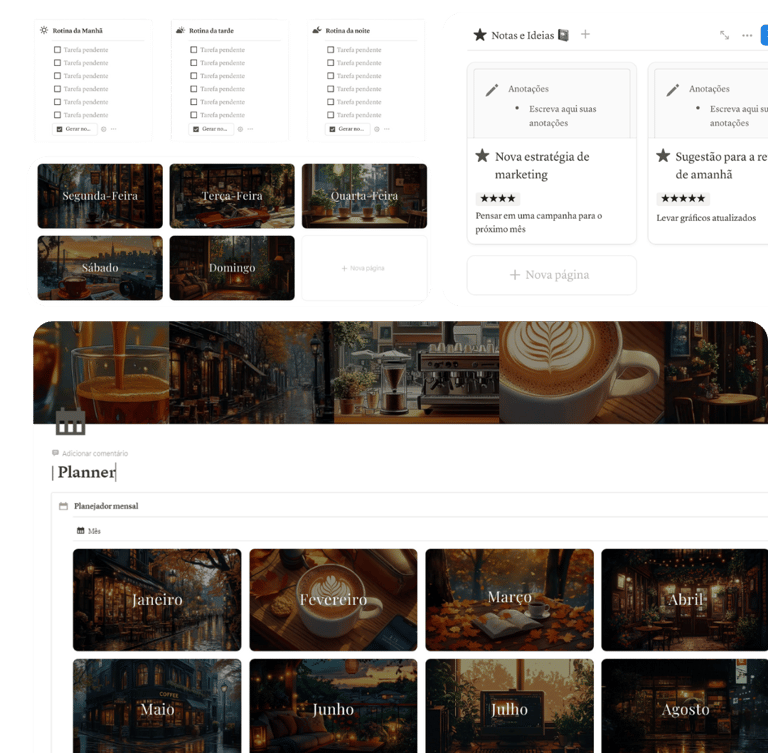The height and width of the screenshot is (753, 768).
Task: Open the ellipsis menu in Rotina da noite card
Action: click(387, 129)
